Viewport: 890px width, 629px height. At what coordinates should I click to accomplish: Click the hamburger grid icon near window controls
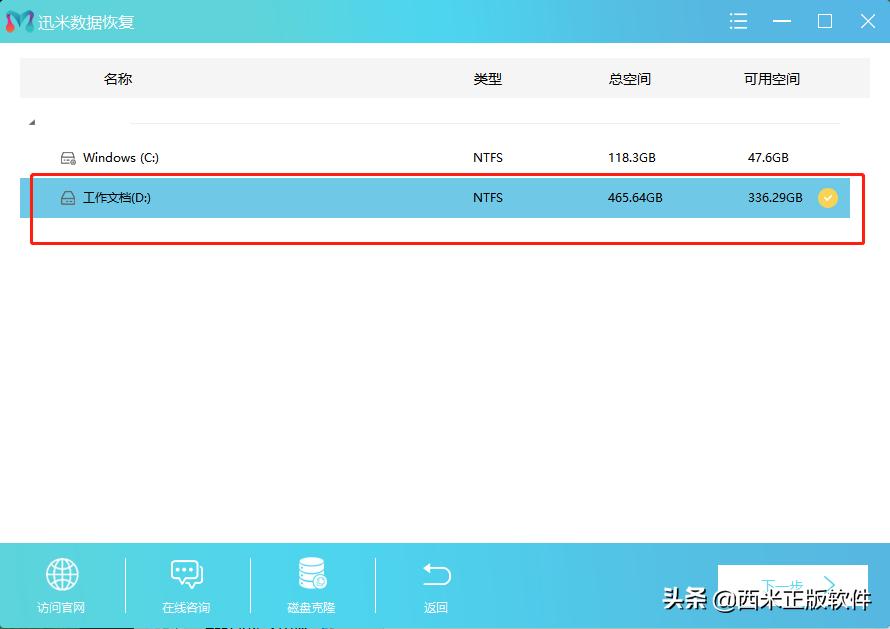pyautogui.click(x=738, y=20)
